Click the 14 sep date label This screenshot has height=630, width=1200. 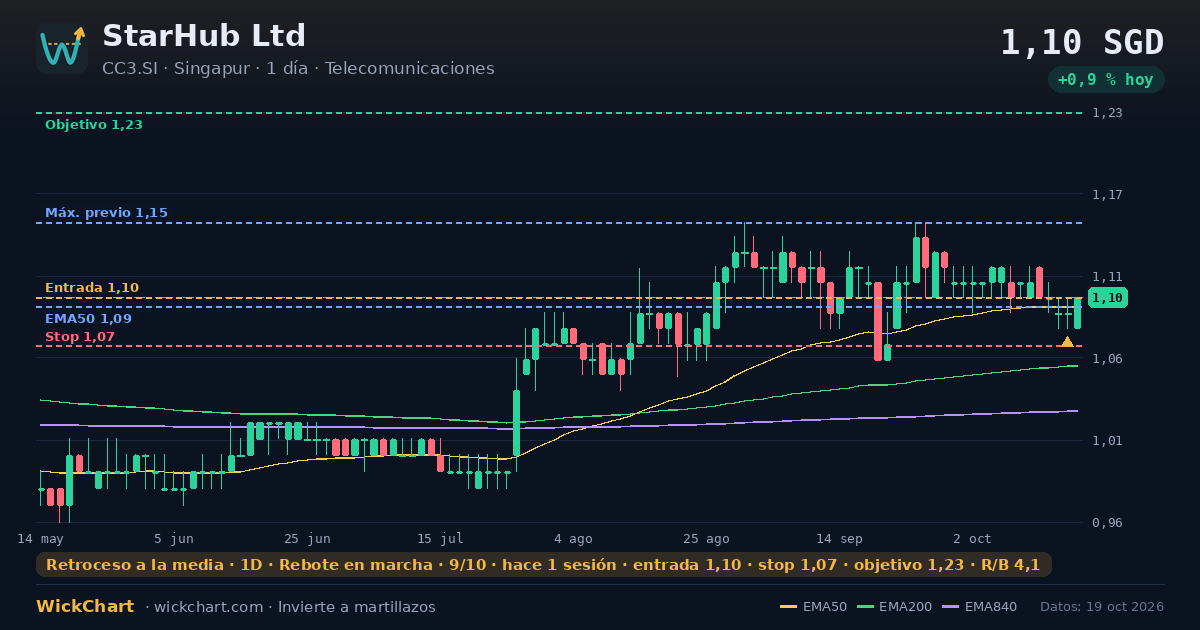839,539
